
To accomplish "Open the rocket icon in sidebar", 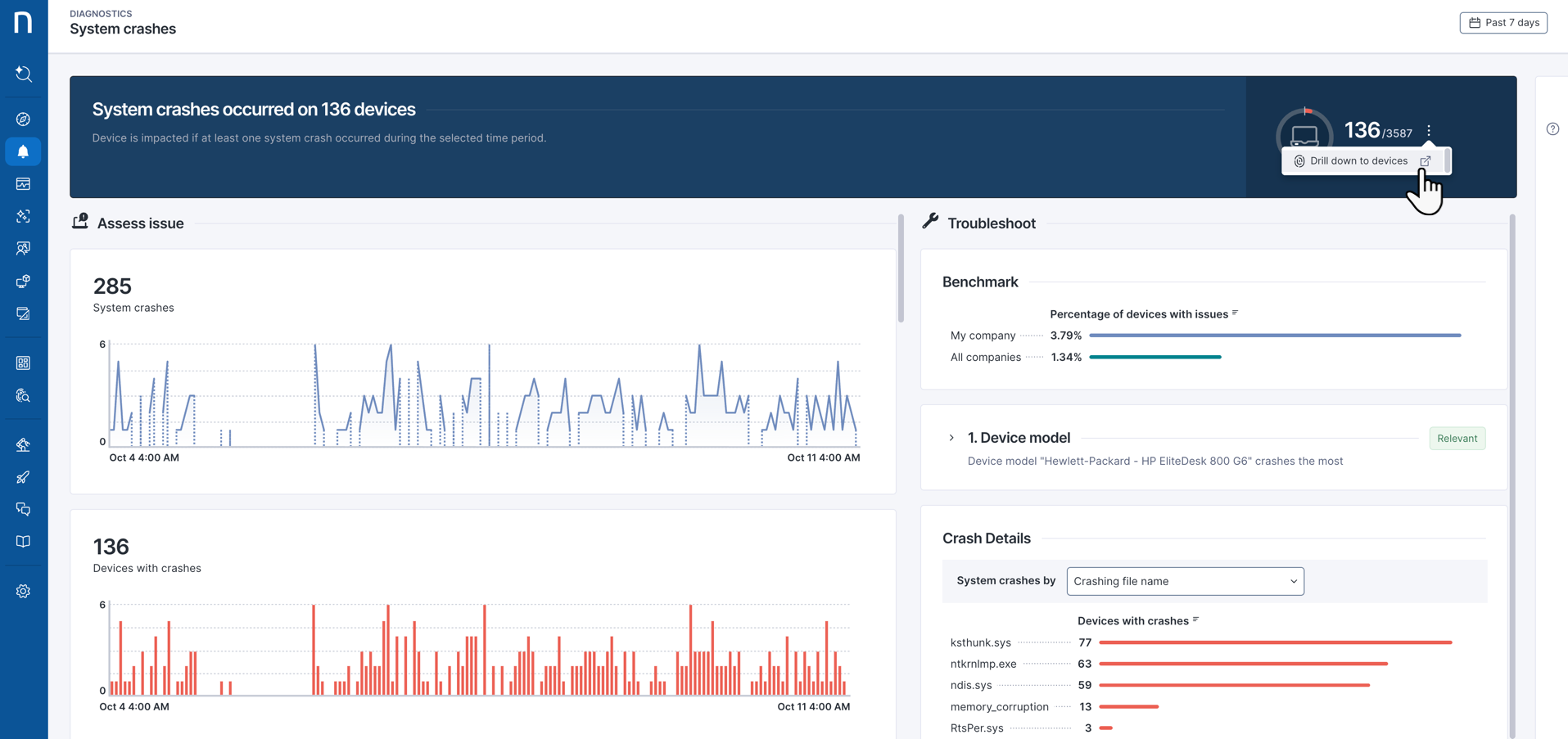I will (23, 477).
